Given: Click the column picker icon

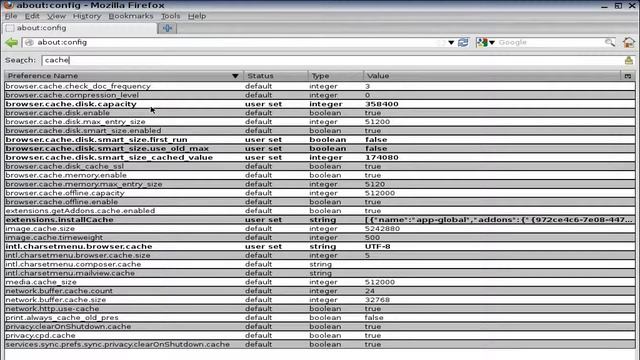Looking at the screenshot, I should [628, 76].
